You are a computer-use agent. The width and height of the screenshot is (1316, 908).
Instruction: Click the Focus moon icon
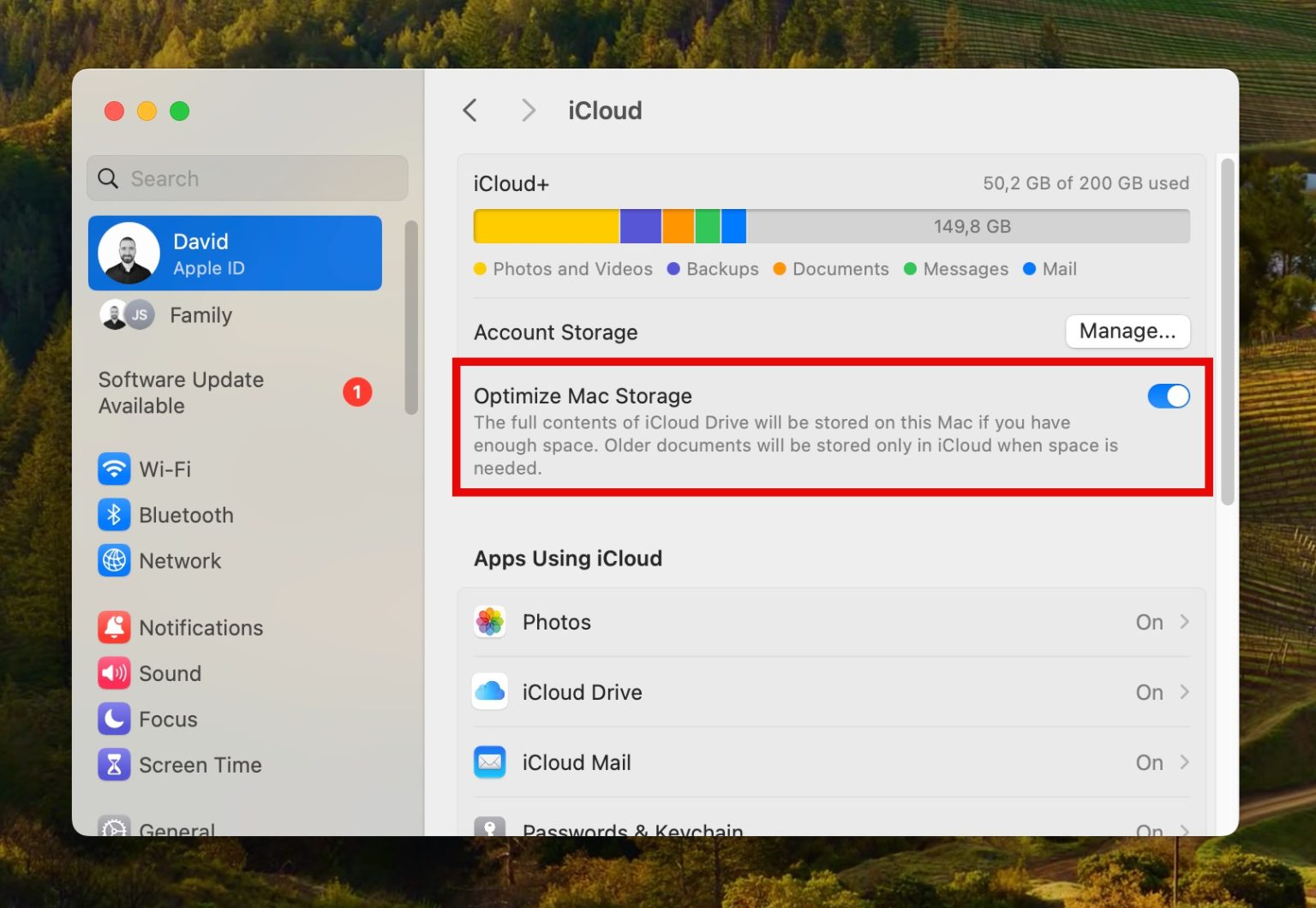point(114,719)
